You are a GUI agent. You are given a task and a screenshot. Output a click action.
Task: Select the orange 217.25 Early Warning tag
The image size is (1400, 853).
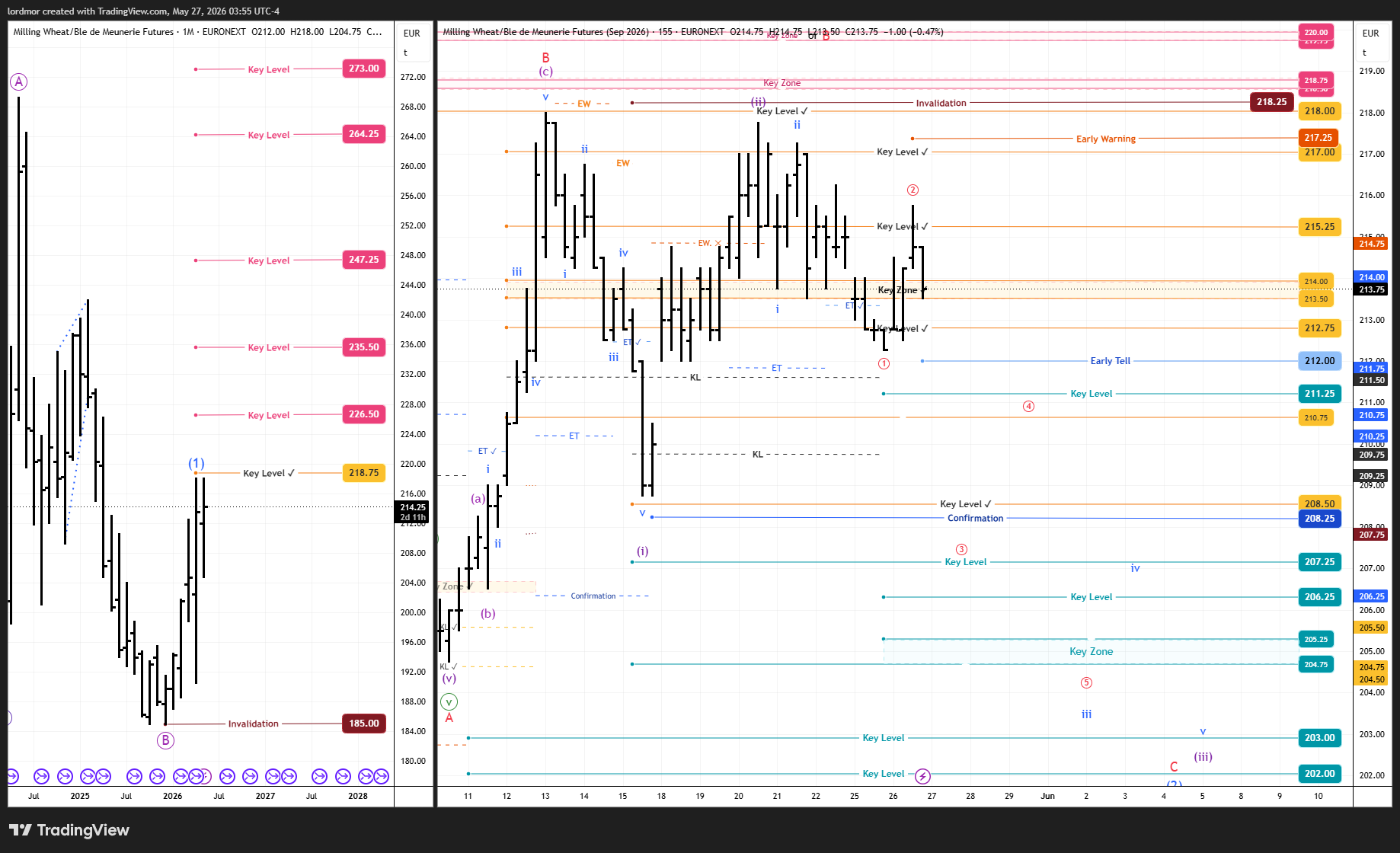(x=1318, y=138)
